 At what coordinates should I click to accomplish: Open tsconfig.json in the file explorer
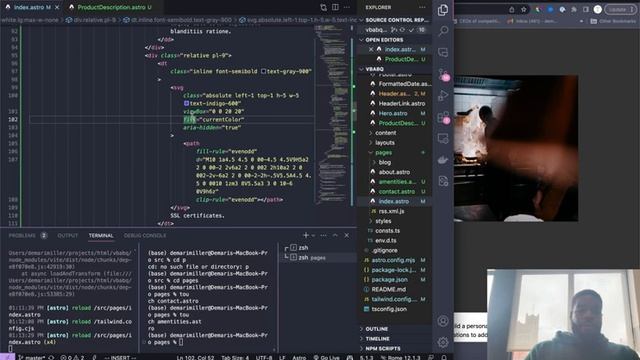point(389,309)
